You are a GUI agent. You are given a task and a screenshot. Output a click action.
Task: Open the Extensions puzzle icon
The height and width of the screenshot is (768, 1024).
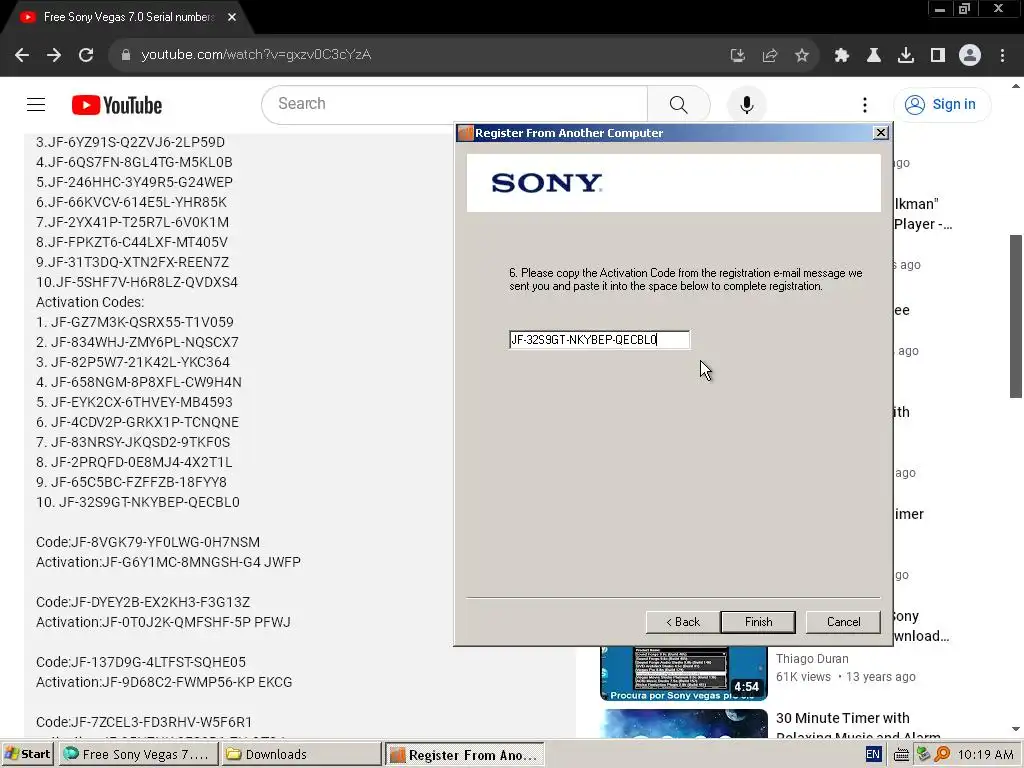pos(842,56)
